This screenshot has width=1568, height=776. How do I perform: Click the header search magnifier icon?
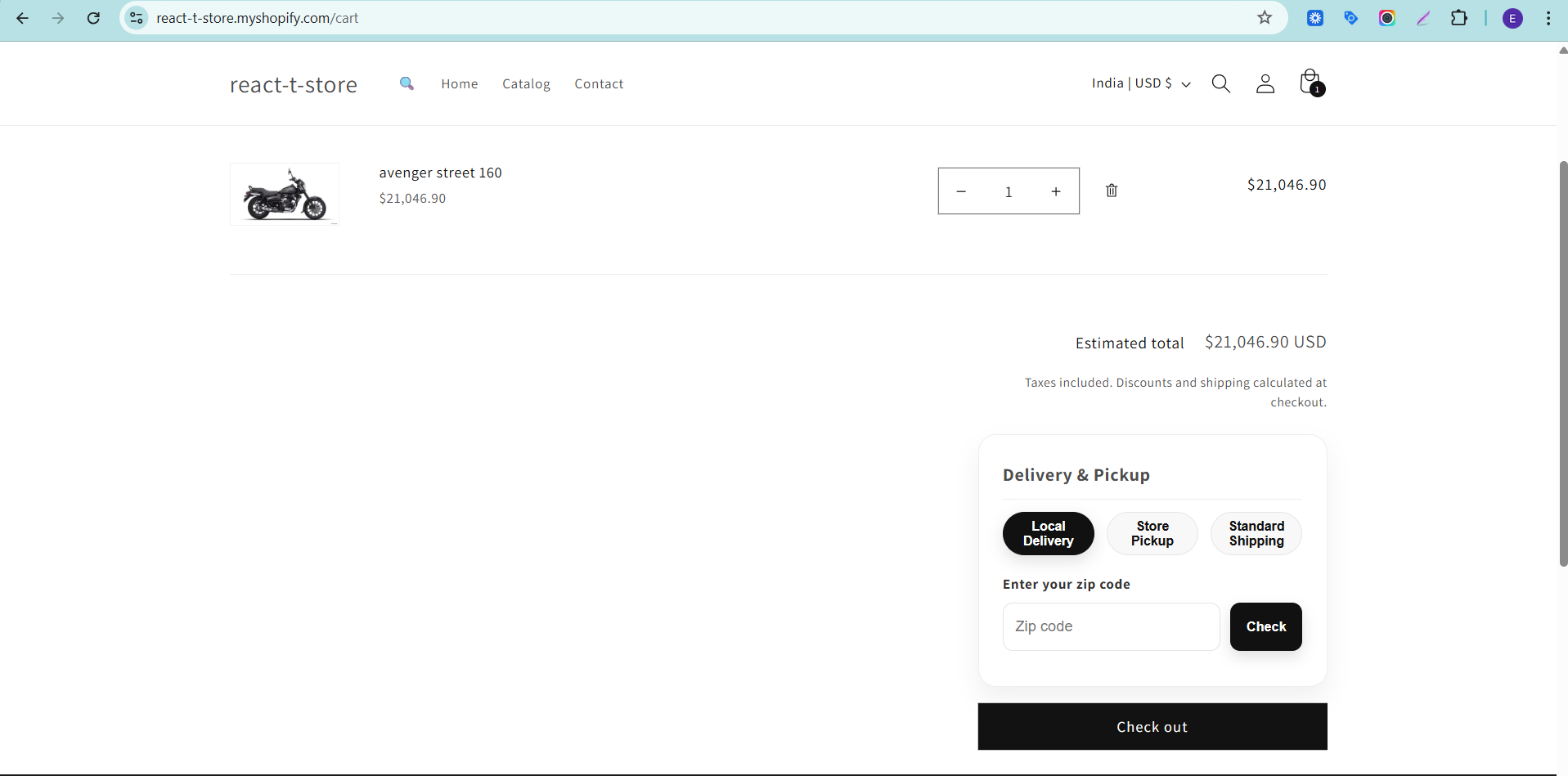(x=1220, y=83)
